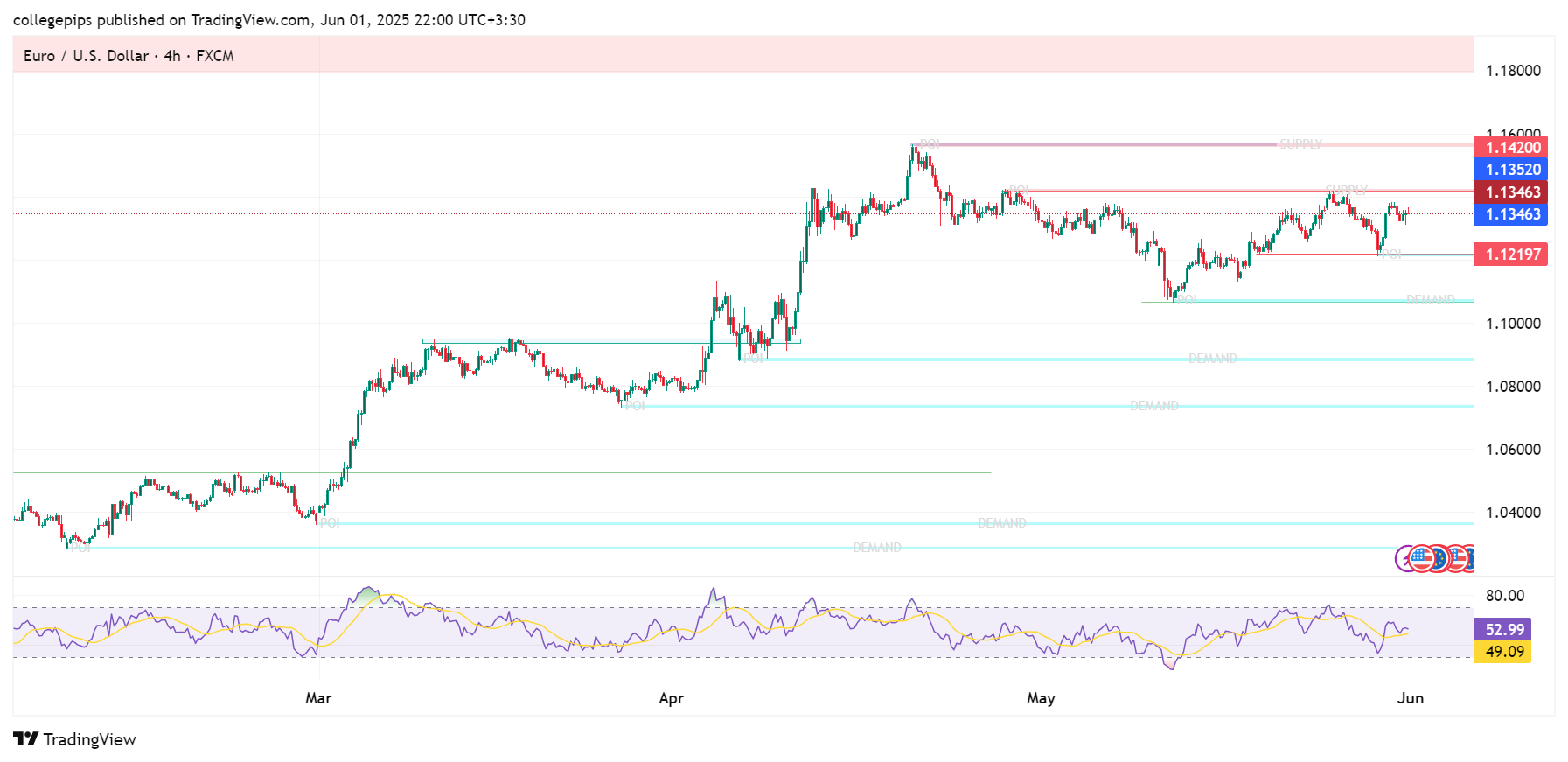Viewport: 1568px width, 762px height.
Task: Click the 1.10000 price axis label
Action: (x=1513, y=324)
